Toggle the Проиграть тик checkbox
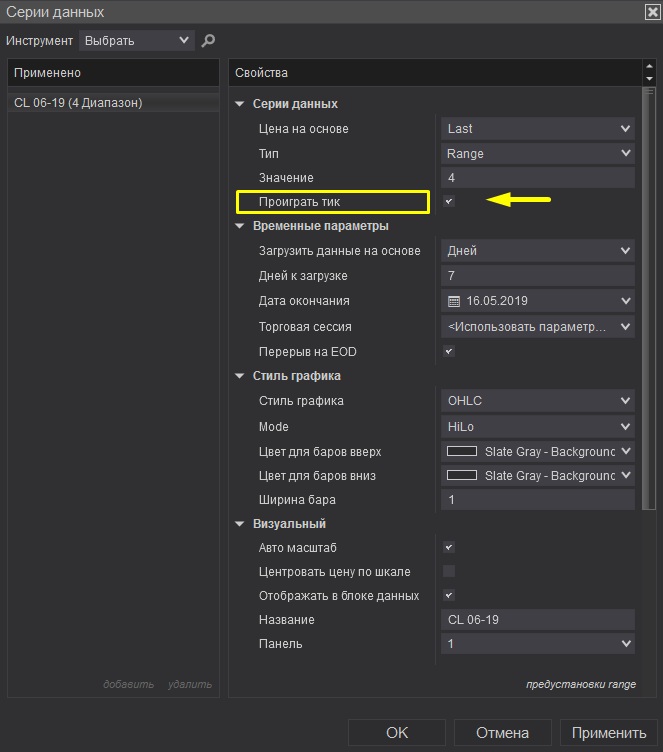 click(x=449, y=202)
